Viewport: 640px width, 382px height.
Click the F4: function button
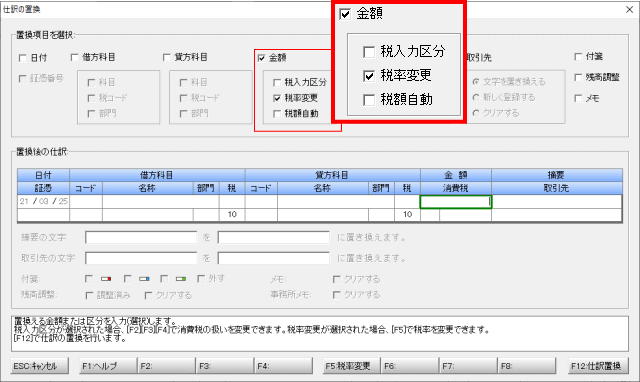(x=284, y=366)
